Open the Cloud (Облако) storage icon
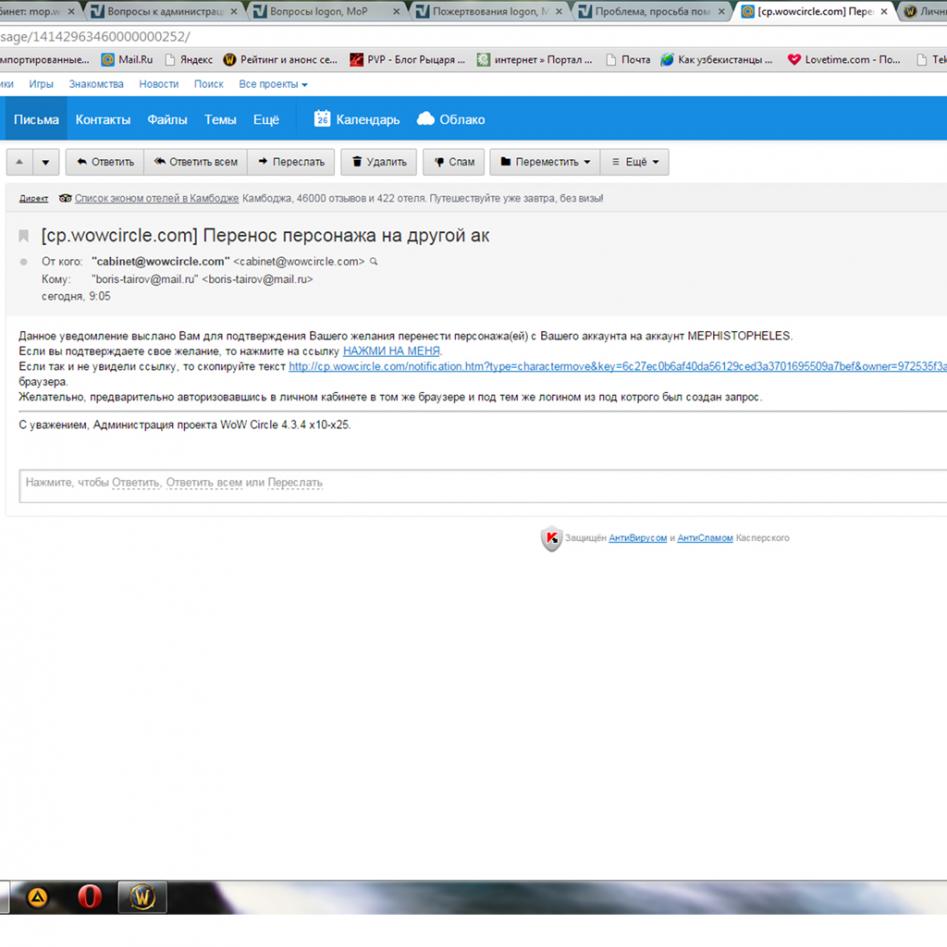Screen dimensions: 947x947 coord(426,119)
